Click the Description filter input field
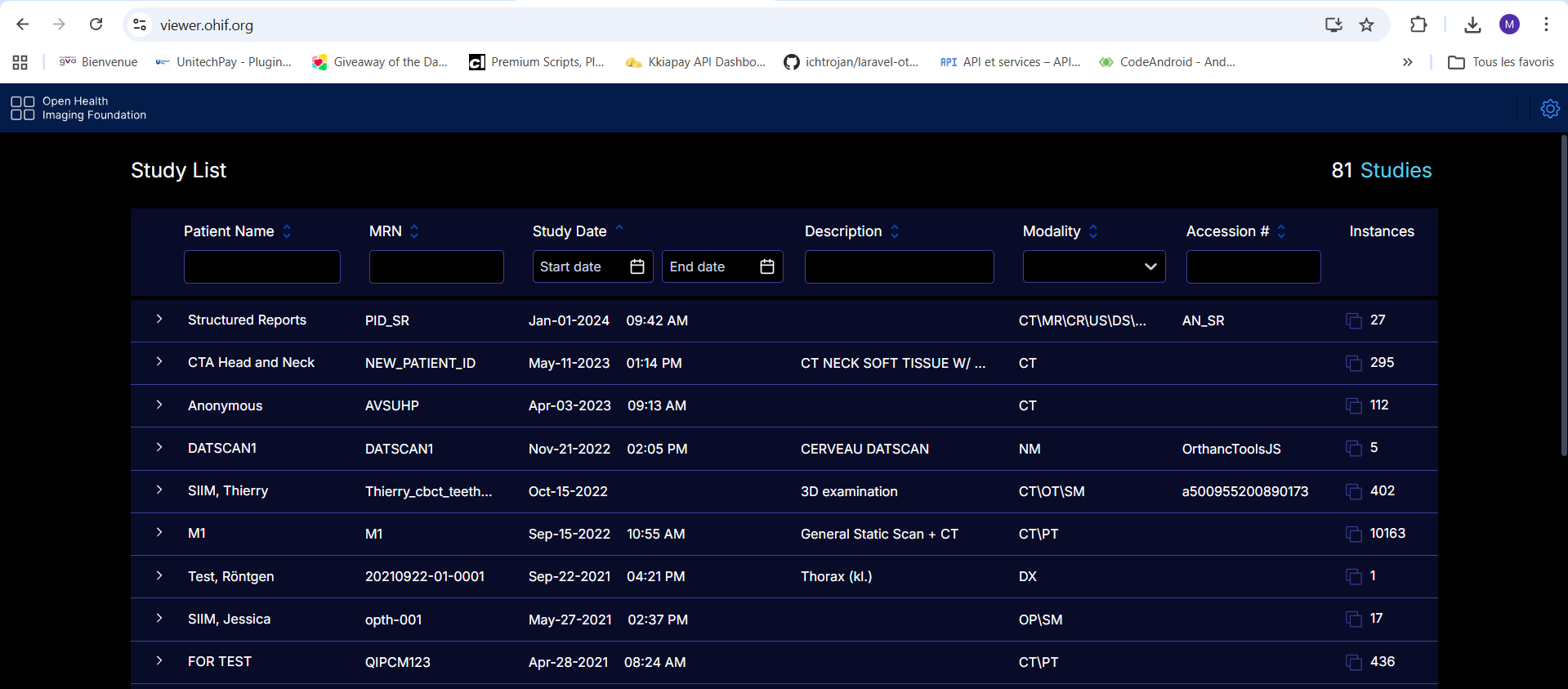This screenshot has height=689, width=1568. pyautogui.click(x=899, y=266)
